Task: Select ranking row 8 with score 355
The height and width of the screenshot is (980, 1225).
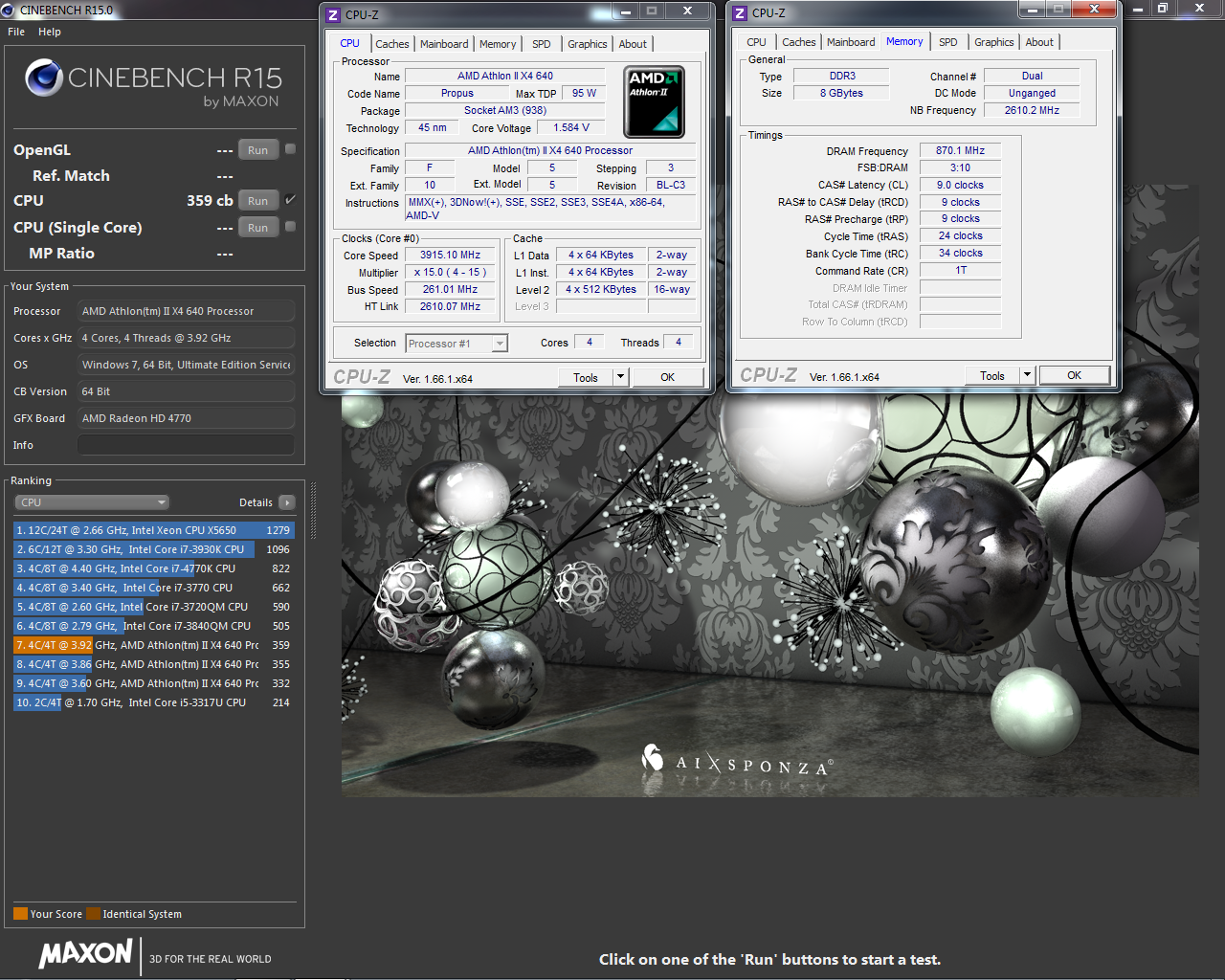Action: [153, 664]
